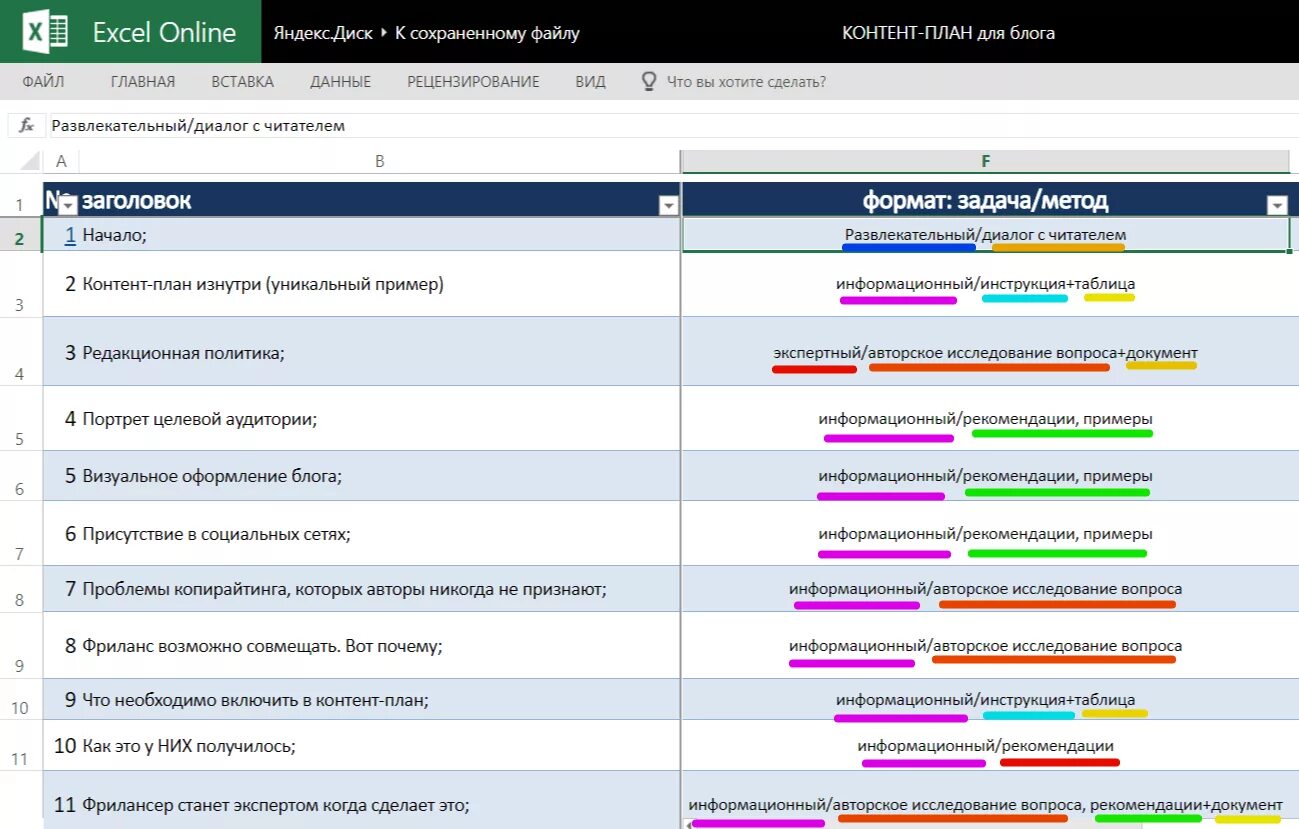Open the filter dropdown on заголовок column

coord(668,206)
